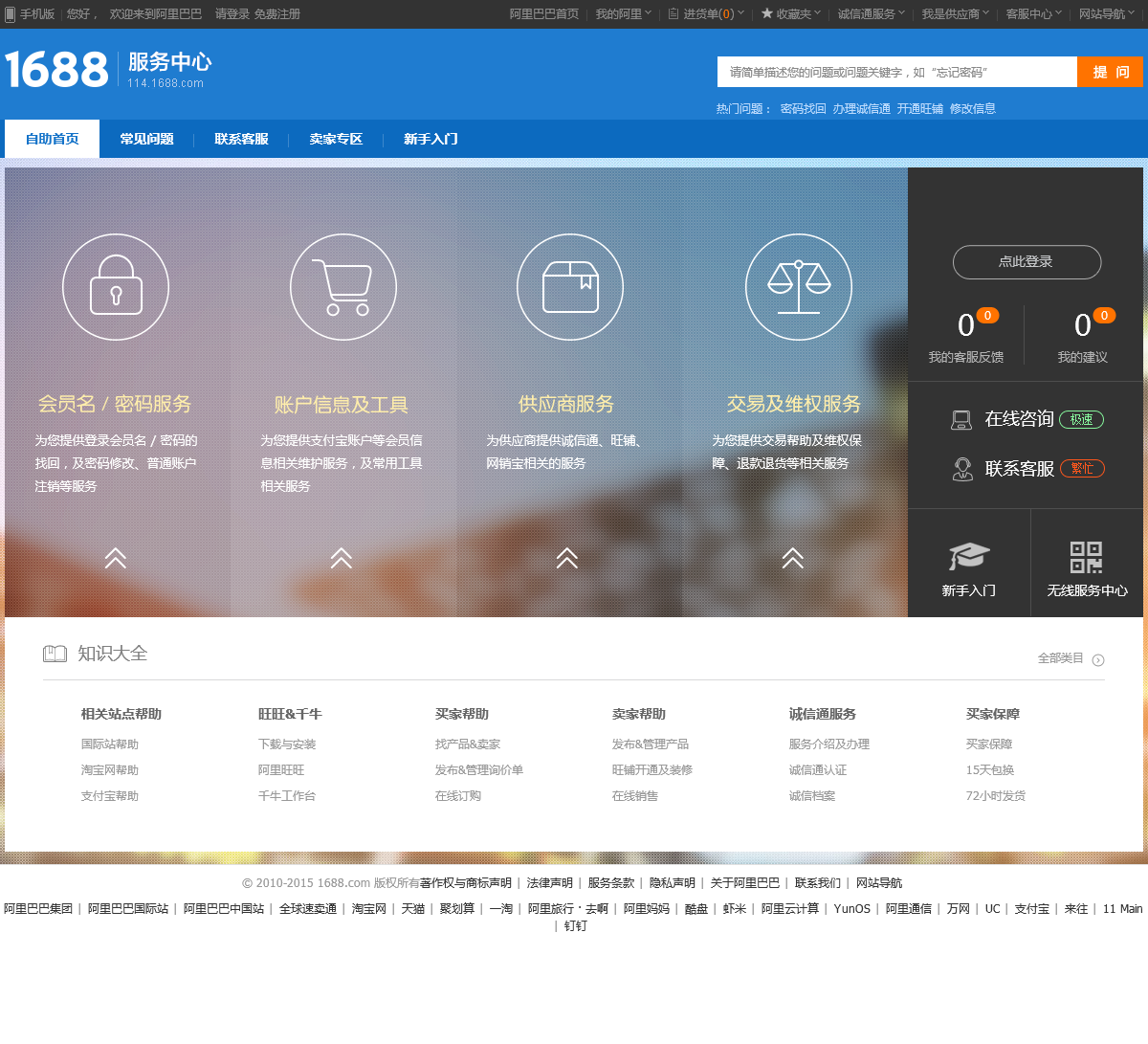The image size is (1148, 1044).
Task: Open 72小时发货 link
Action: coord(996,796)
